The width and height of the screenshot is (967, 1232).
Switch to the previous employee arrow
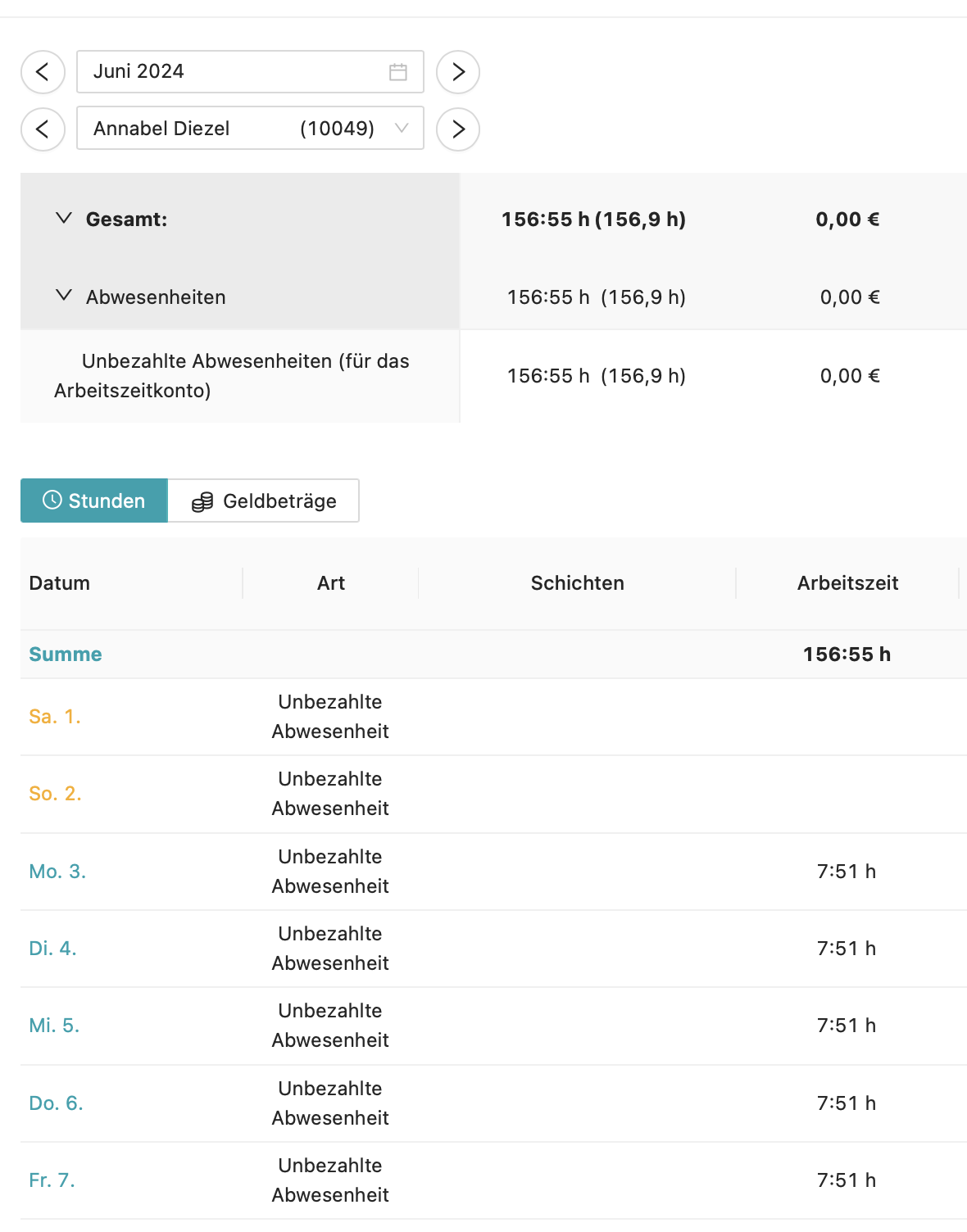tap(43, 129)
